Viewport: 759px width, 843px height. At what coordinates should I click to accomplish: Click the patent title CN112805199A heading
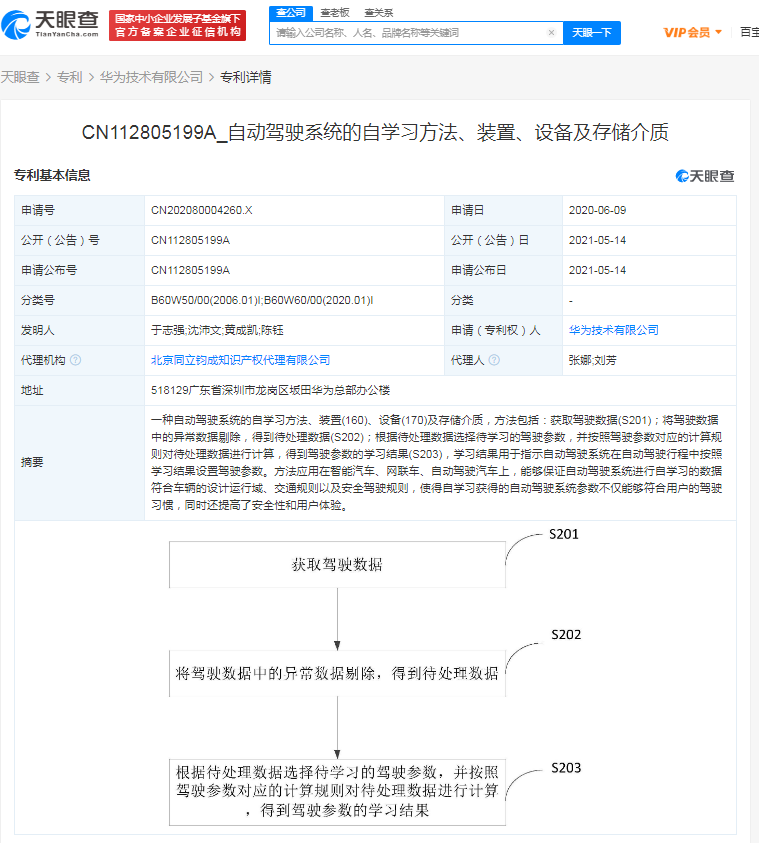point(375,132)
